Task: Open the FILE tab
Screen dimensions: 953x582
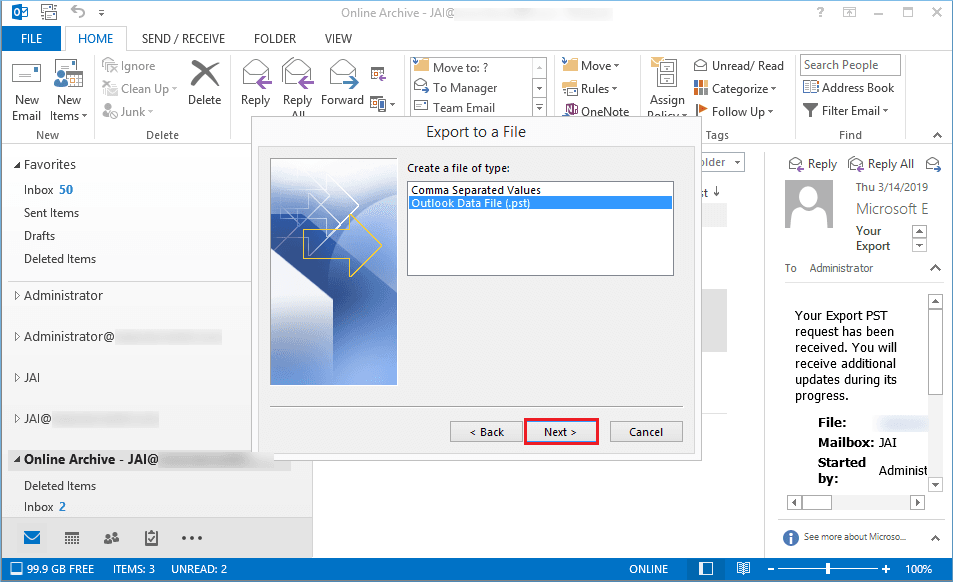Action: [32, 39]
